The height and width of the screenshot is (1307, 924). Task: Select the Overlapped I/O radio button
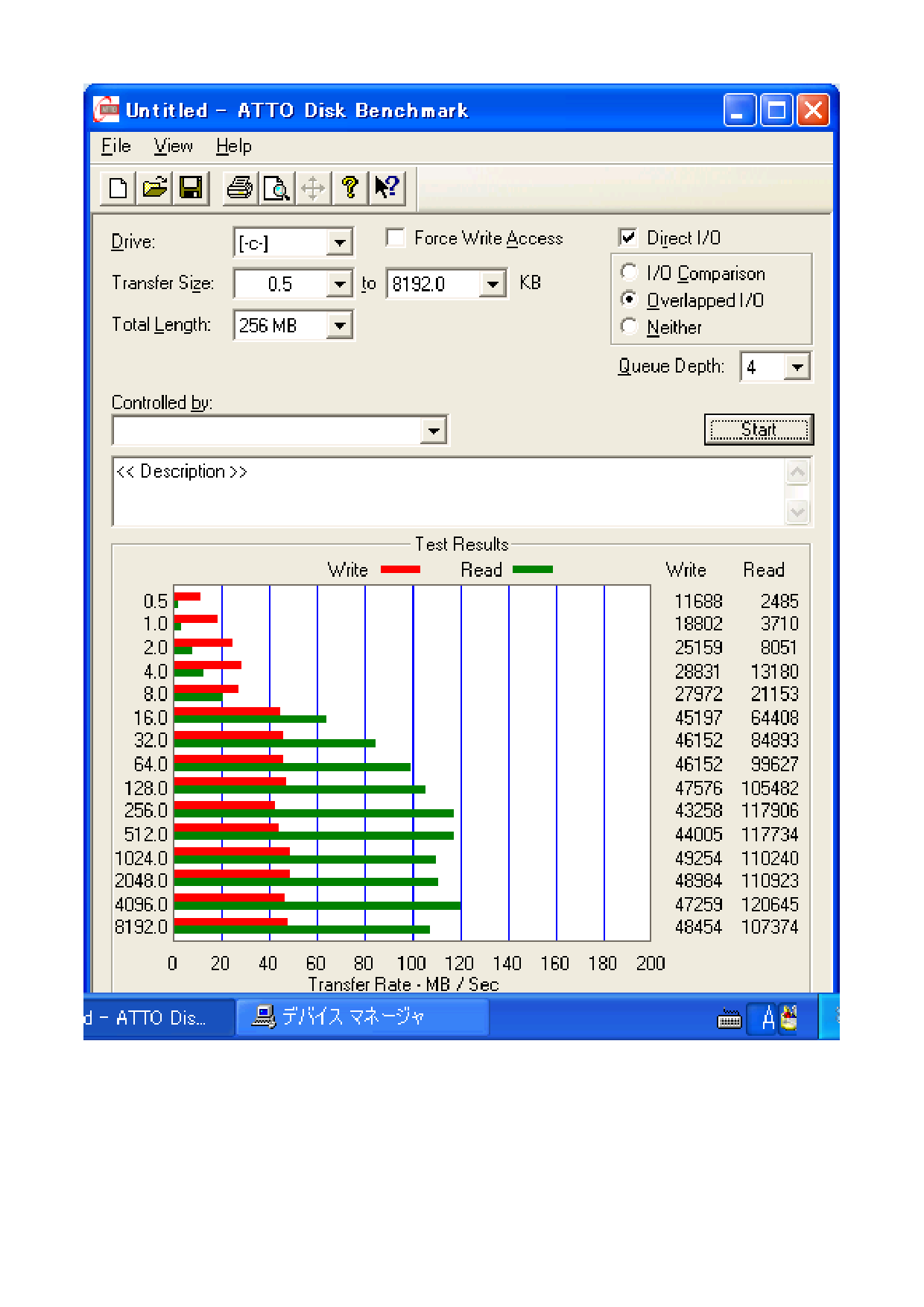(629, 300)
